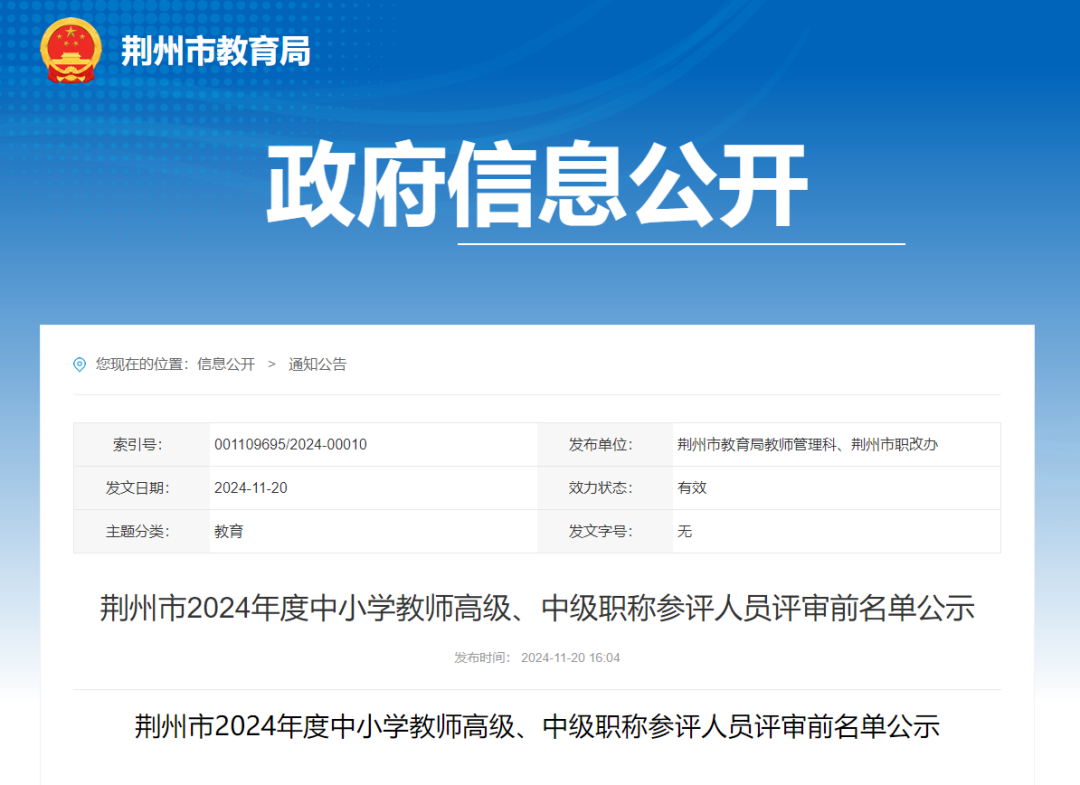Click the location pin icon in breadcrumb
The width and height of the screenshot is (1080, 785).
(80, 364)
